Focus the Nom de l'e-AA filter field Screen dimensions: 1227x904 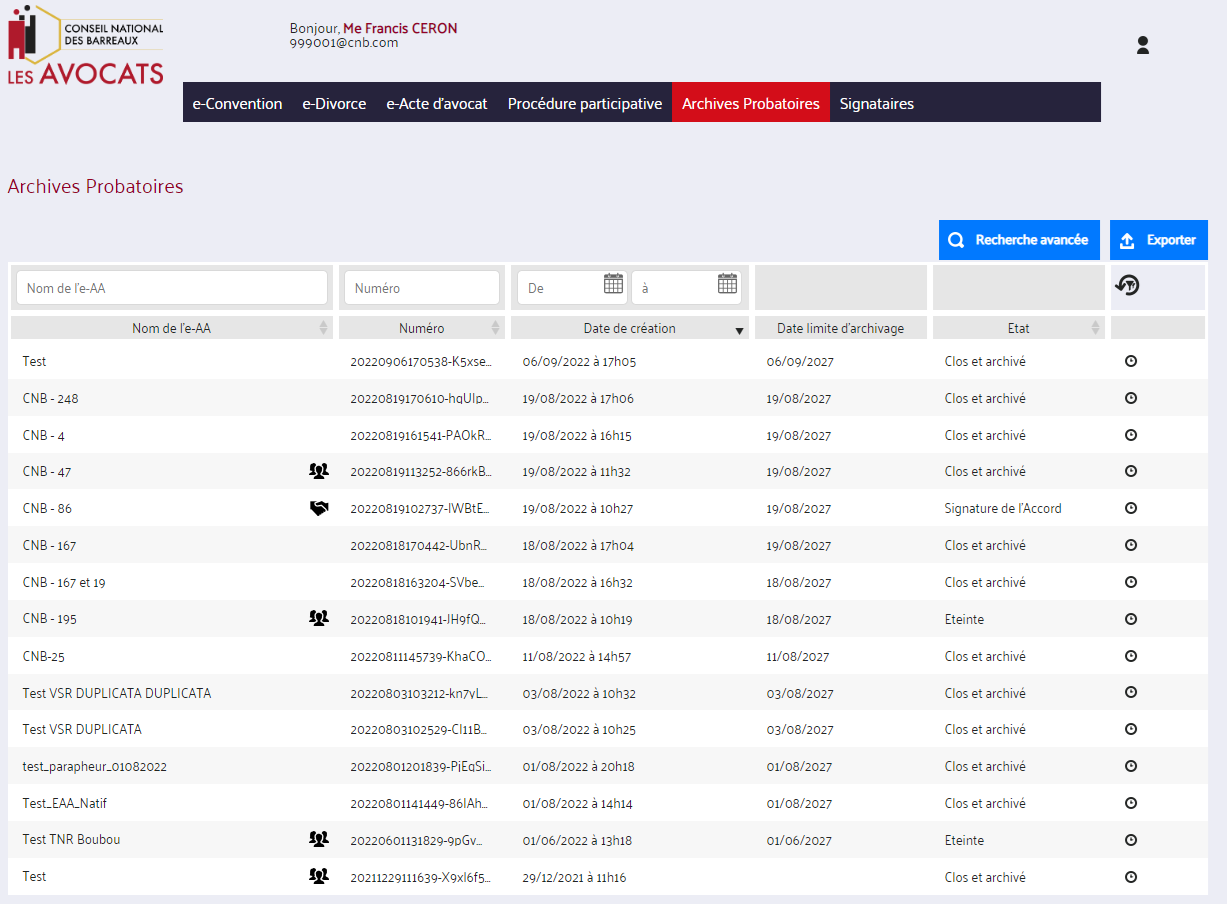click(x=172, y=288)
